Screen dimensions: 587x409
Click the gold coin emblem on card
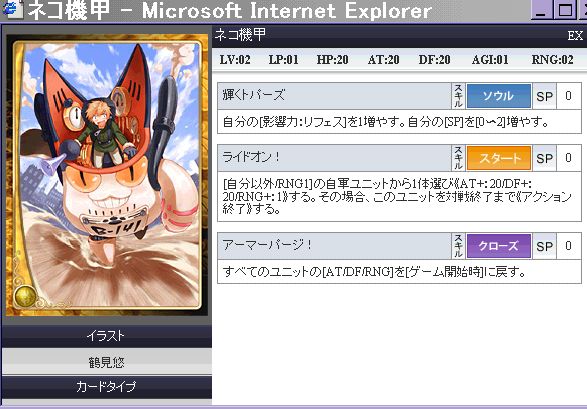pyautogui.click(x=25, y=297)
